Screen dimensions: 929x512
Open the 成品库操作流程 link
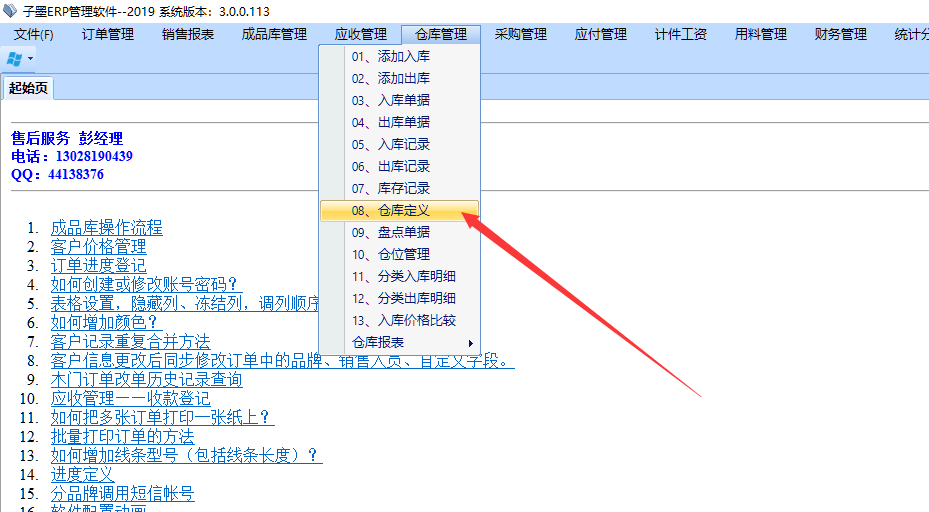(106, 227)
